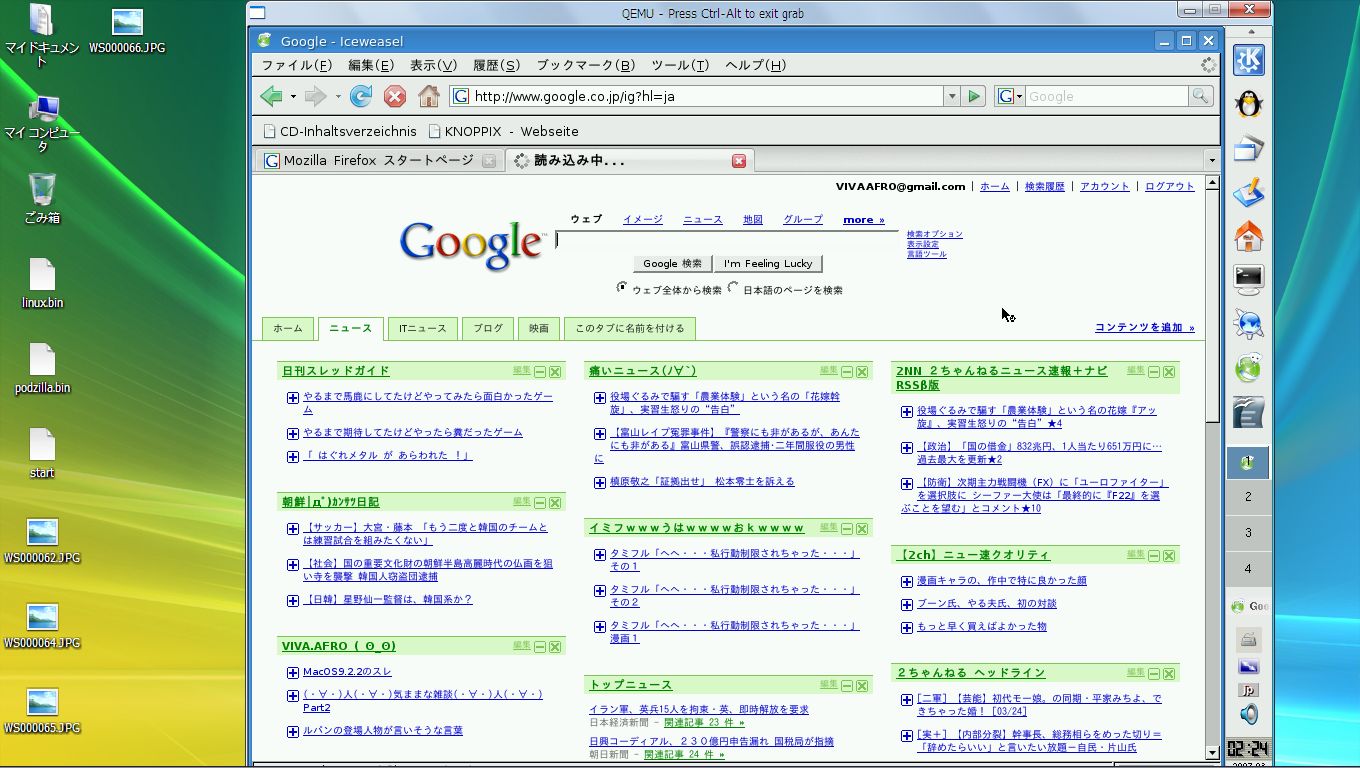
Task: Select the WS000066.JPG desktop file
Action: (x=127, y=31)
